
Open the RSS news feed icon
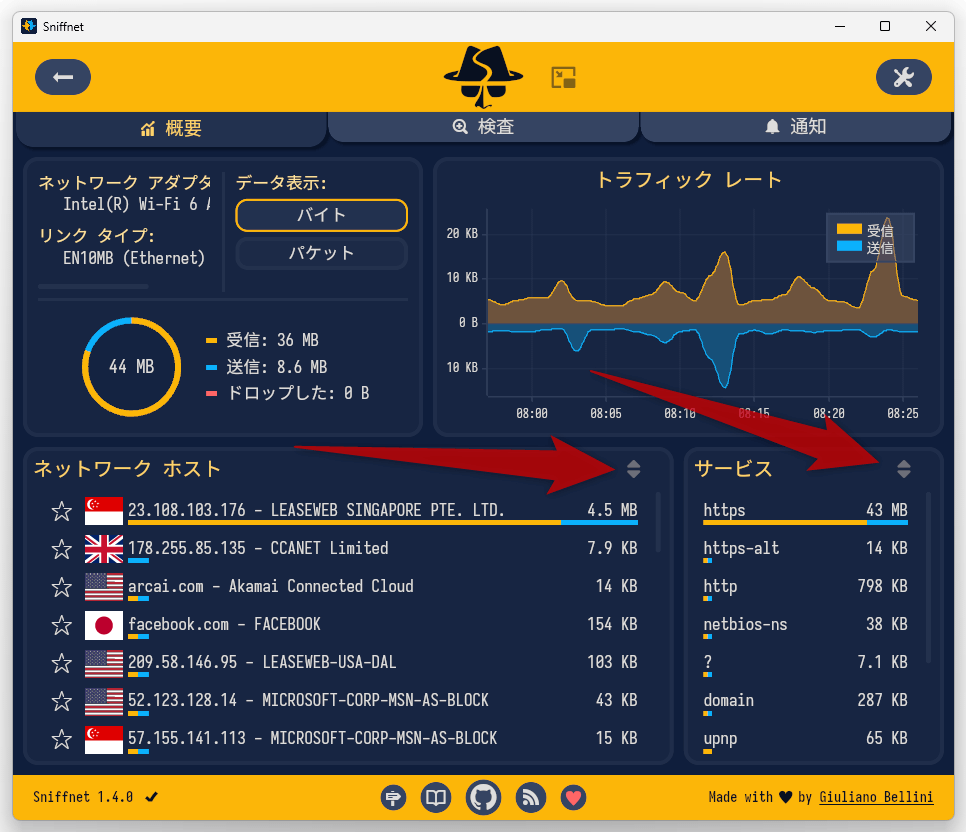coord(530,797)
